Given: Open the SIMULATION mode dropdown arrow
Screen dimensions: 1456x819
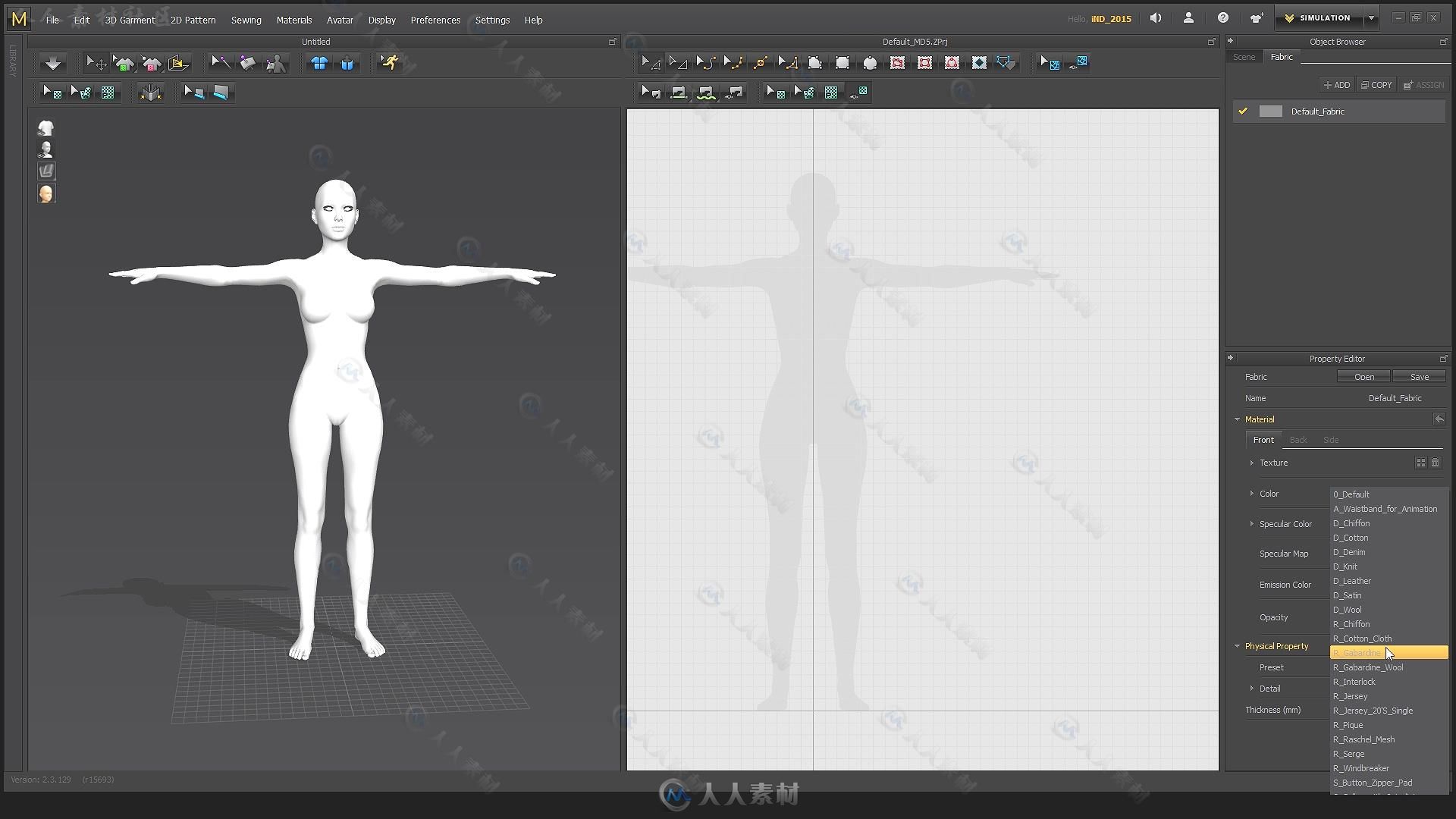Looking at the screenshot, I should click(x=1371, y=18).
